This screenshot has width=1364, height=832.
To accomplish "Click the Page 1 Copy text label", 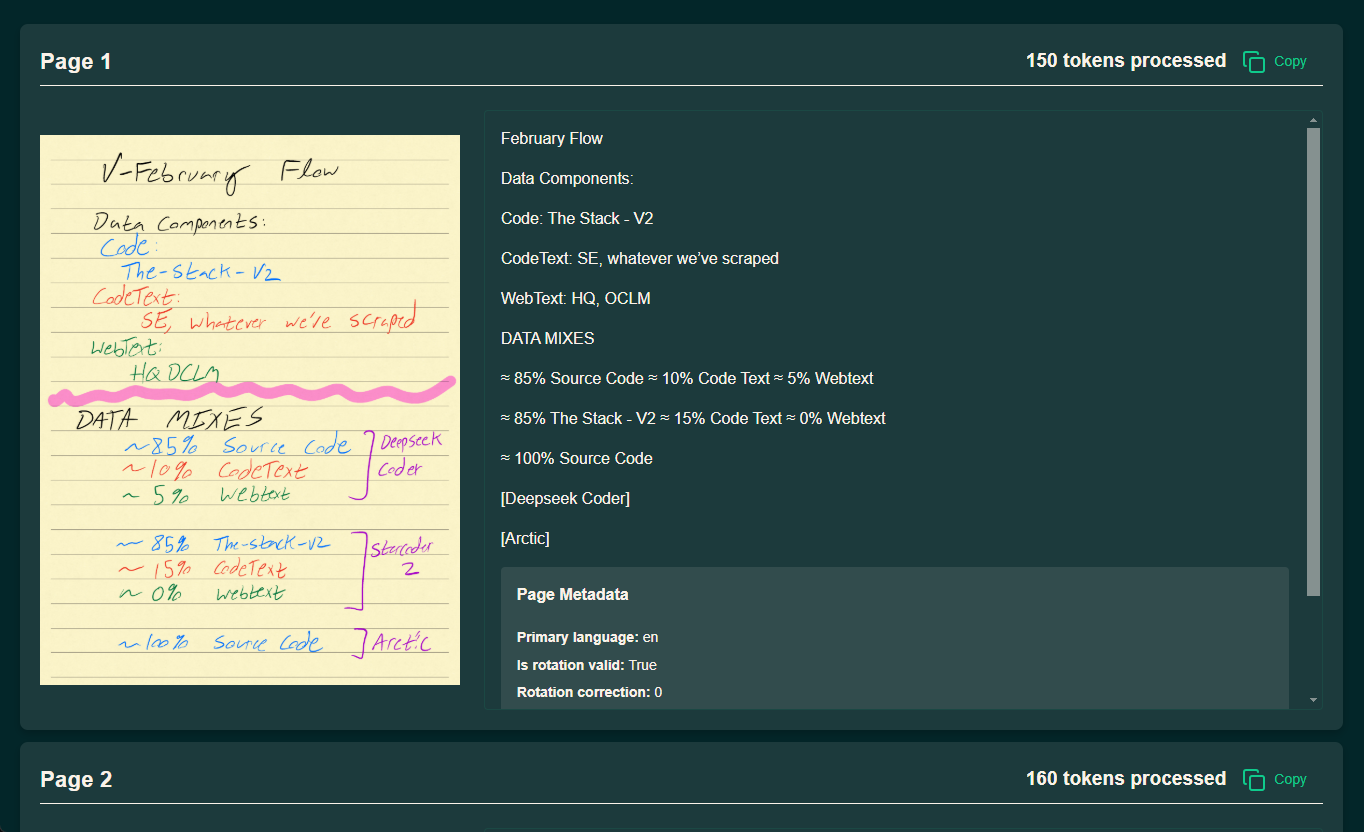I will [x=1290, y=61].
